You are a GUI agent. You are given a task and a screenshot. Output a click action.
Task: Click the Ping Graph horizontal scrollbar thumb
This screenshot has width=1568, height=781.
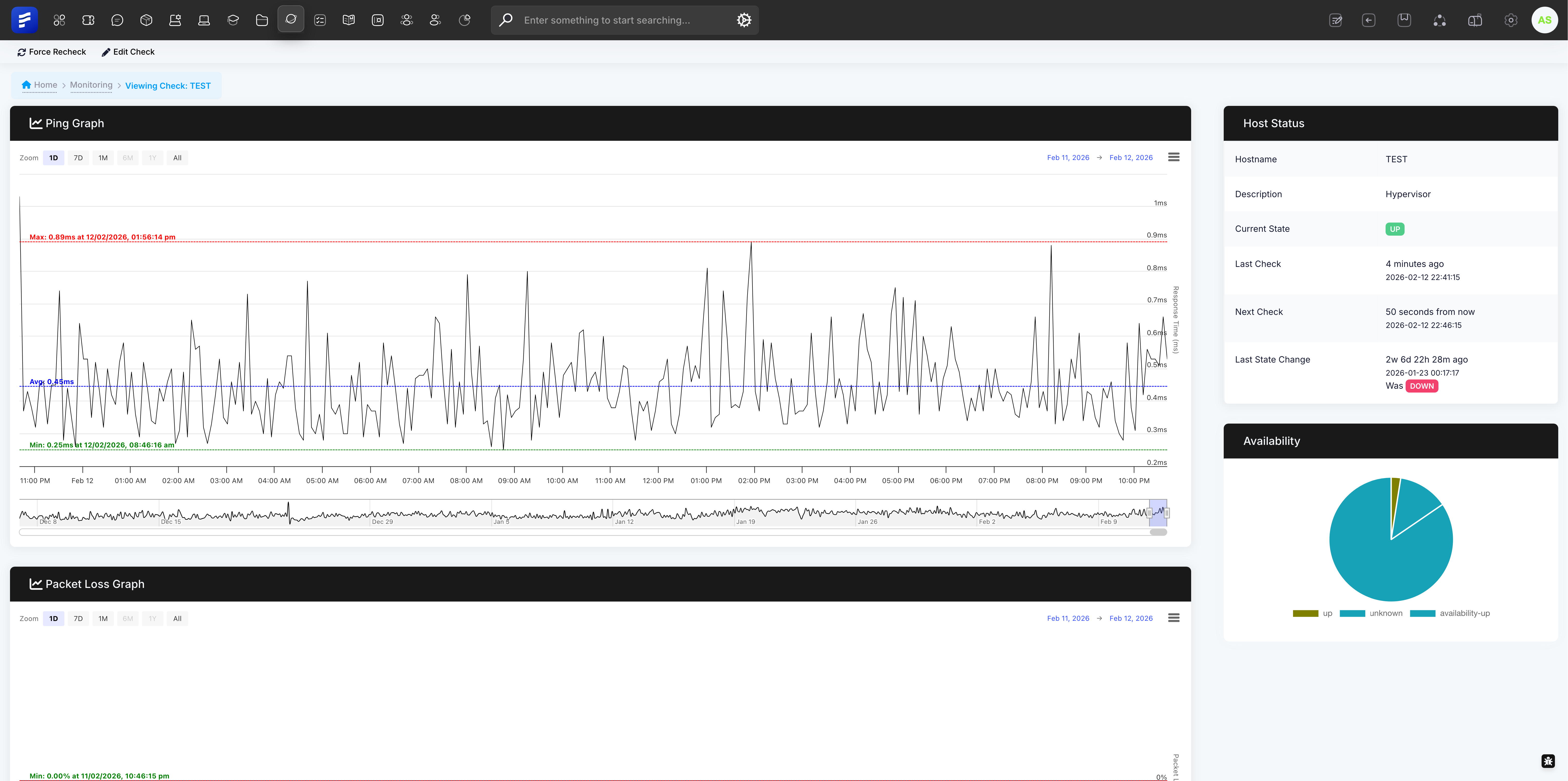pyautogui.click(x=1158, y=532)
